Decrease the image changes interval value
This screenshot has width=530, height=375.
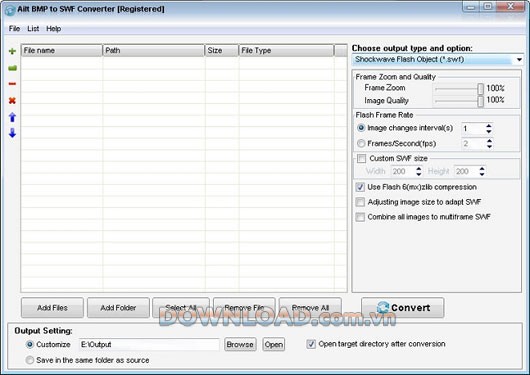coord(489,131)
